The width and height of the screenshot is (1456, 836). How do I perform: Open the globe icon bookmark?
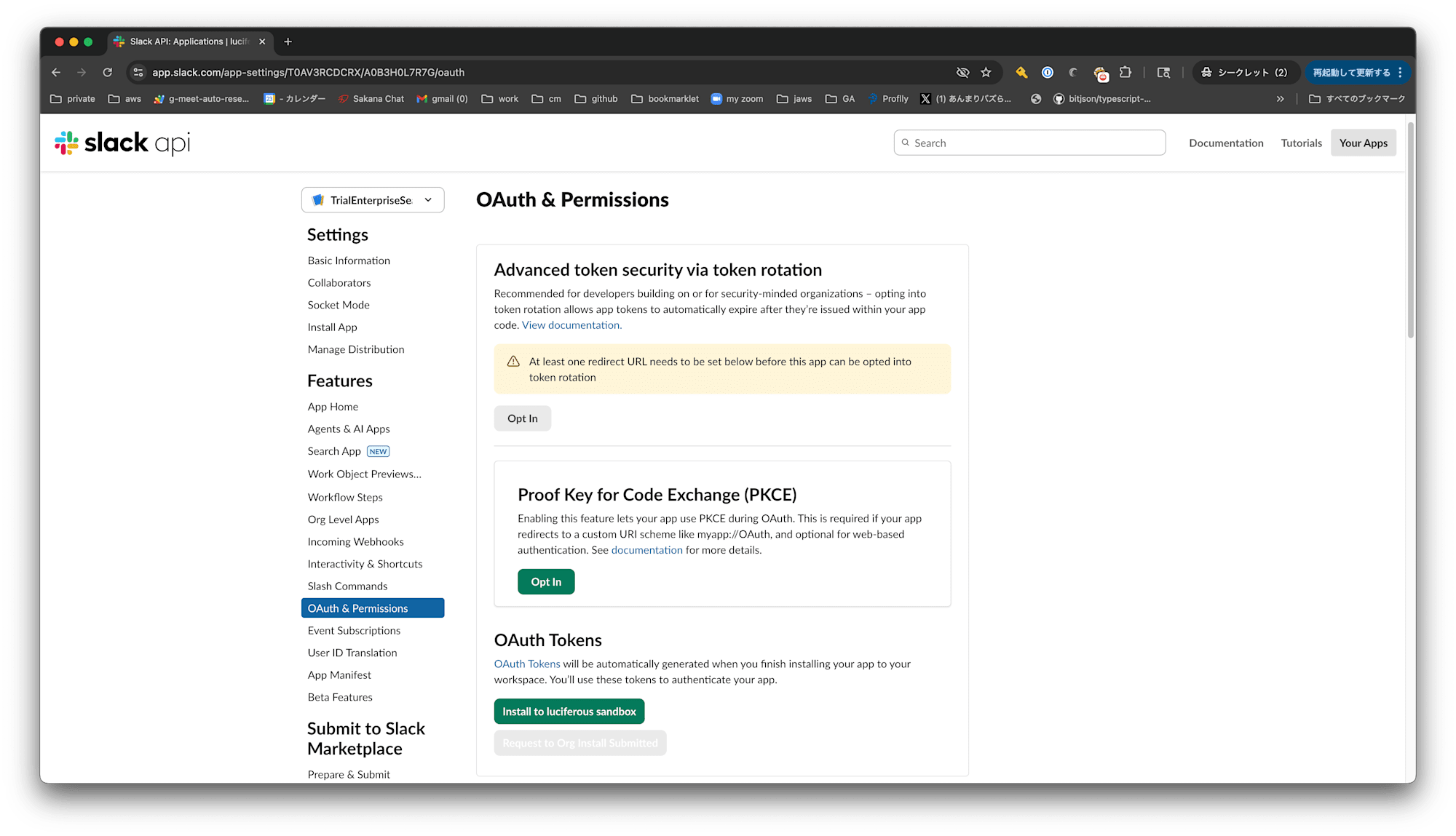coord(1036,99)
